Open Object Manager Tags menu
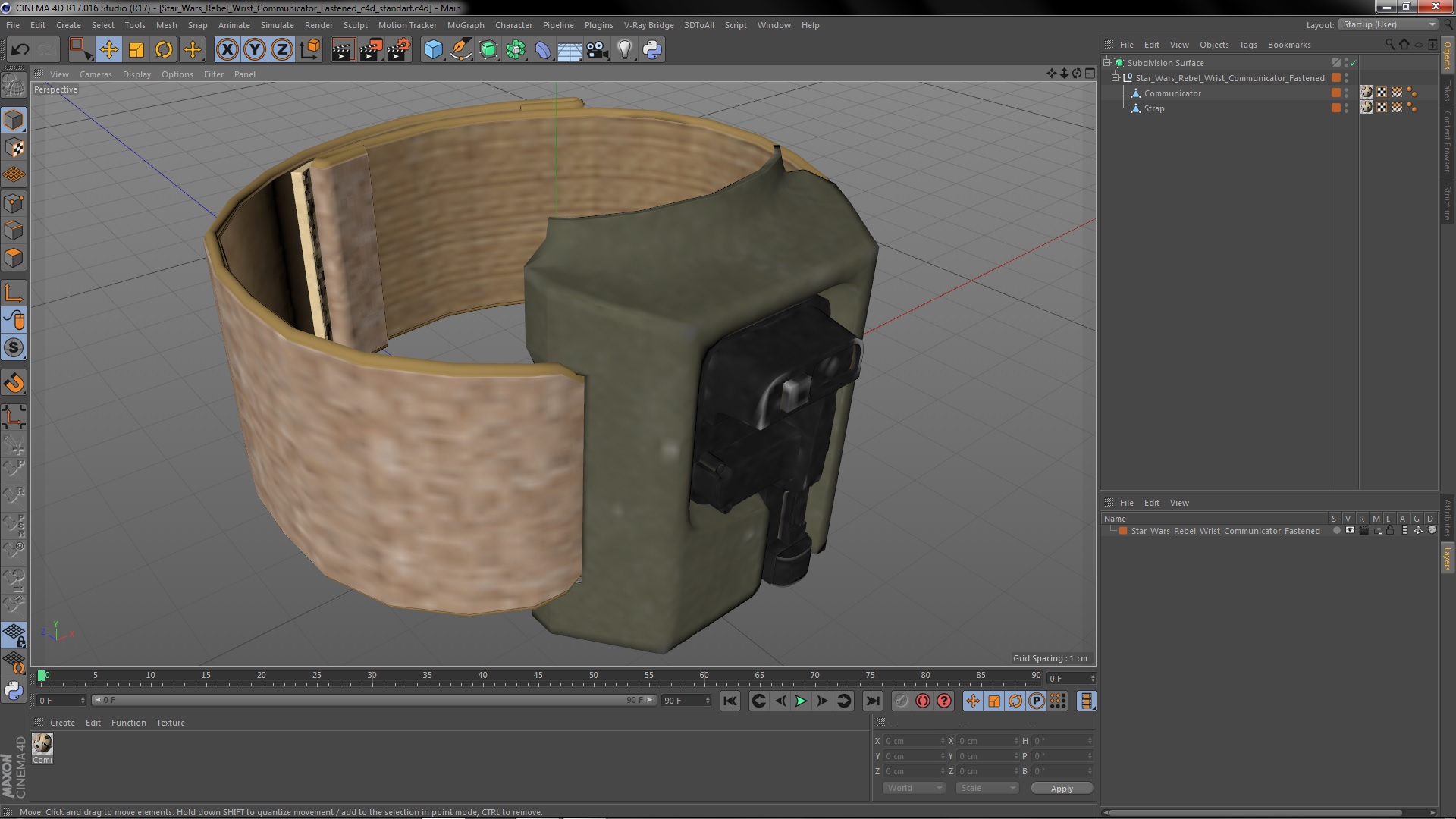1456x819 pixels. coord(1247,45)
